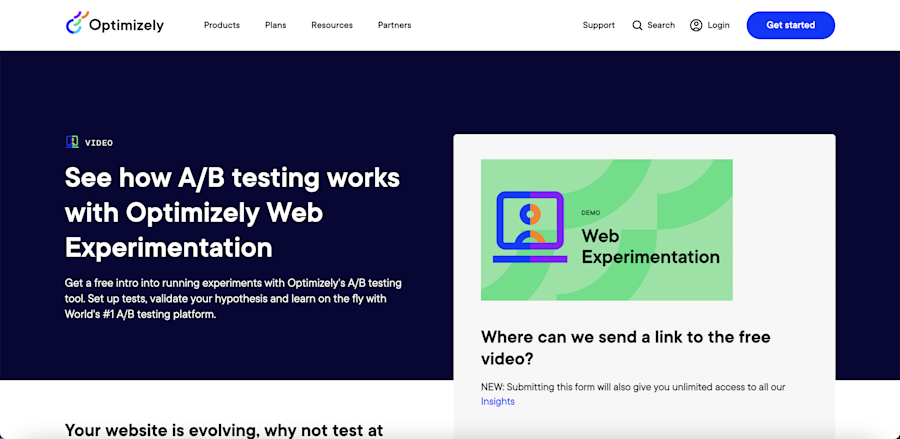Click the Optimizely logo in header
900x439 pixels.
coord(115,24)
